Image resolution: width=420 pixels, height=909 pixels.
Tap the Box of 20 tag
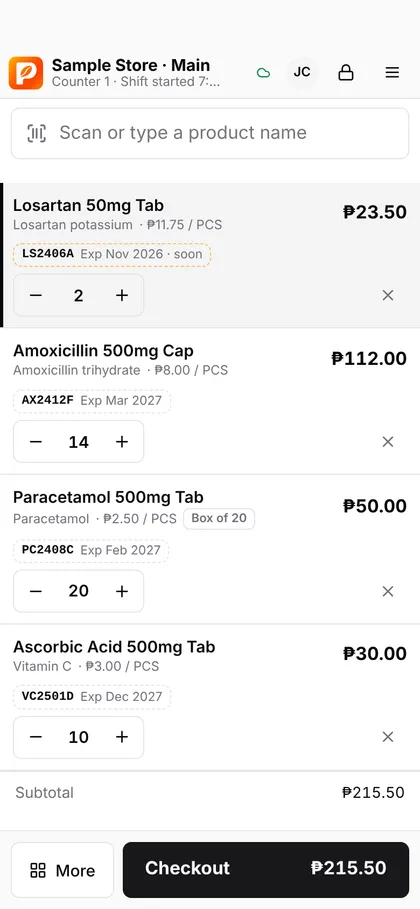(x=219, y=518)
